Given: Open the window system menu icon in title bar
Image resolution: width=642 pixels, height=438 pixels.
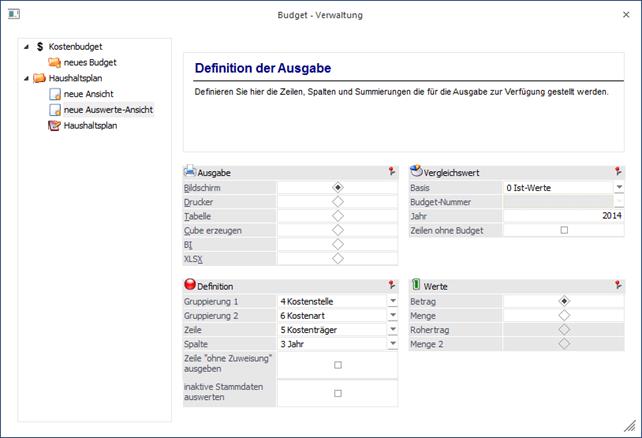Looking at the screenshot, I should click(11, 14).
